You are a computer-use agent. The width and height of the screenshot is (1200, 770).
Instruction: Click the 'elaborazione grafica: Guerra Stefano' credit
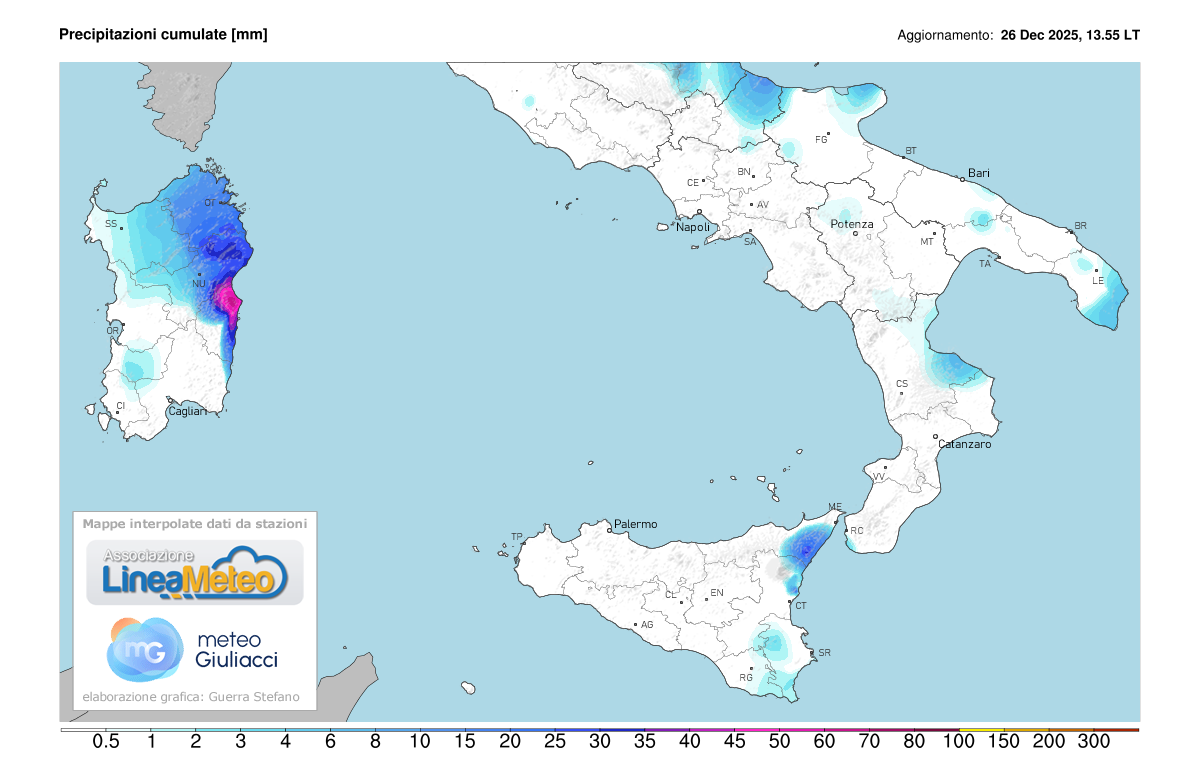(x=190, y=696)
